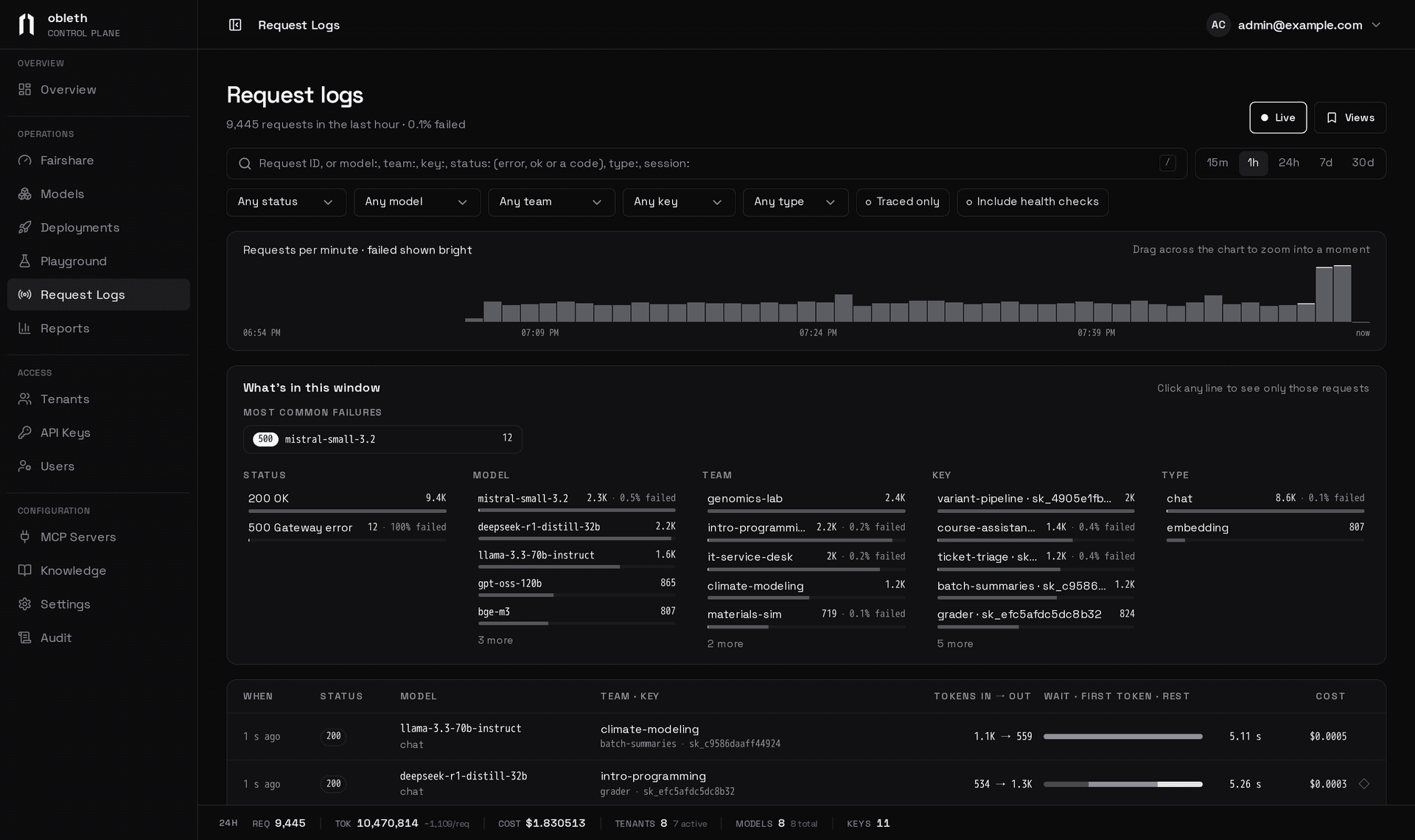Open the Any key dropdown

tap(679, 202)
